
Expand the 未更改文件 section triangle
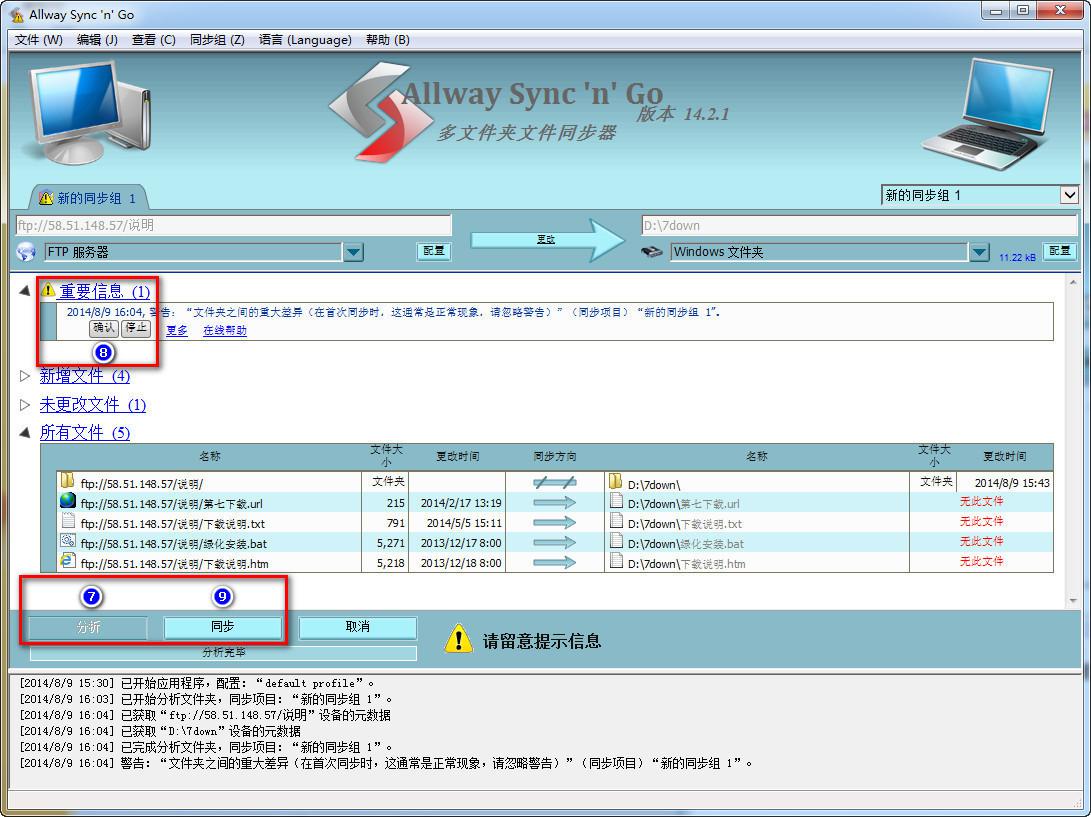(x=25, y=404)
